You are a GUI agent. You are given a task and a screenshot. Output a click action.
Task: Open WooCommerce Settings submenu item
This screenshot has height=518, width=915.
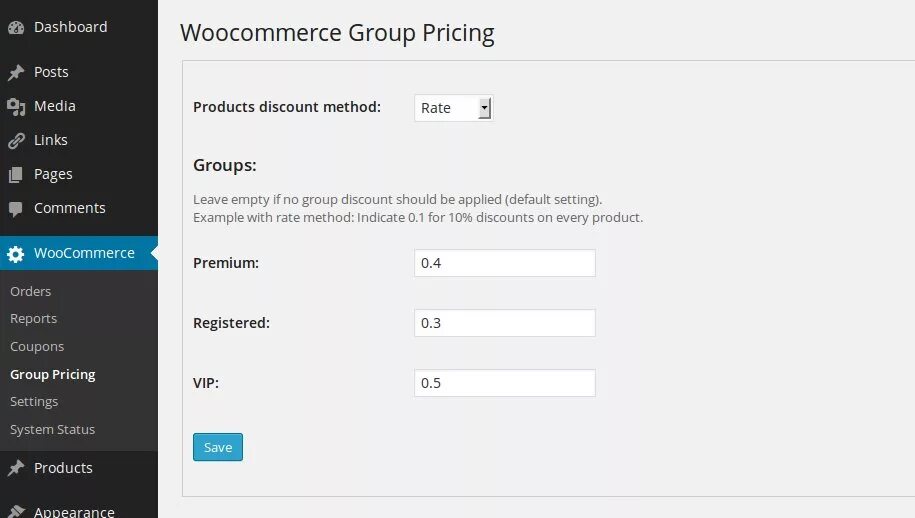point(34,401)
